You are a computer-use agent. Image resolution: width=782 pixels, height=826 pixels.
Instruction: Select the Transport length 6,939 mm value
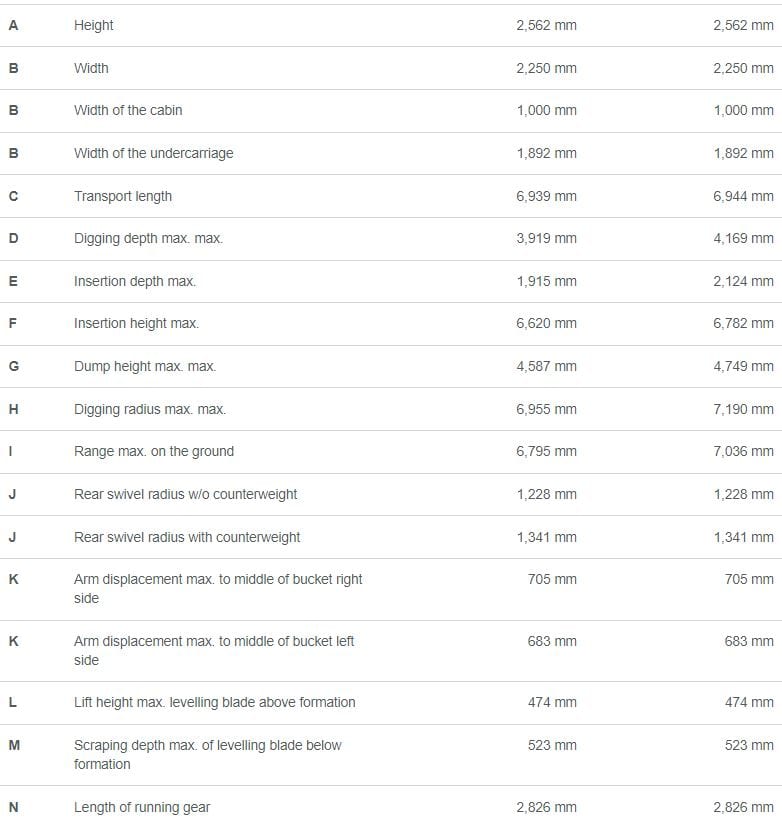click(546, 196)
